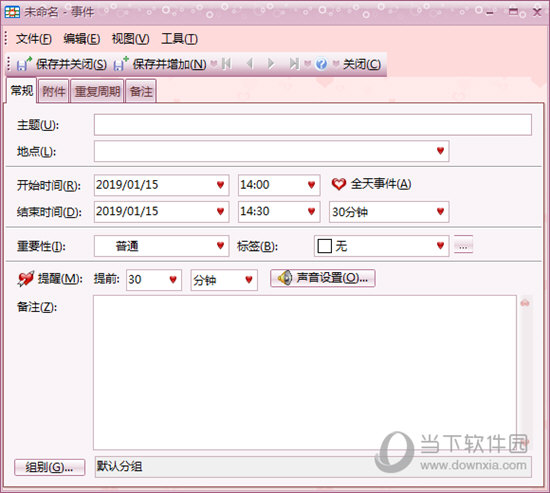Open help question-mark icon in toolbar

point(321,64)
